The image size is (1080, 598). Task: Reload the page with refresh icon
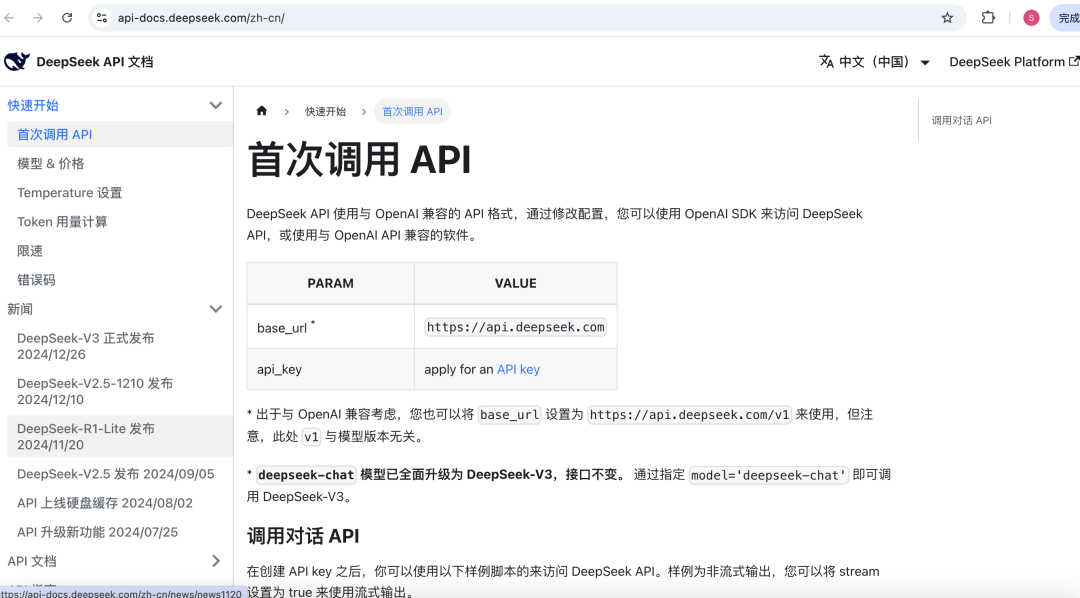point(67,18)
